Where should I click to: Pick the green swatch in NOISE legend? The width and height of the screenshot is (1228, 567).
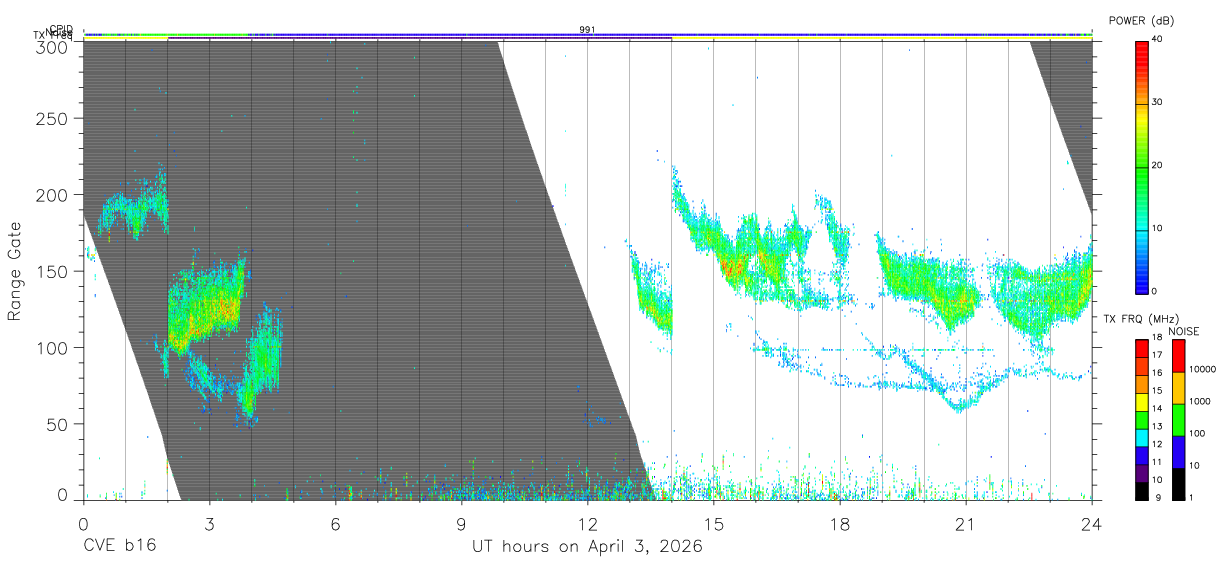coord(1179,420)
